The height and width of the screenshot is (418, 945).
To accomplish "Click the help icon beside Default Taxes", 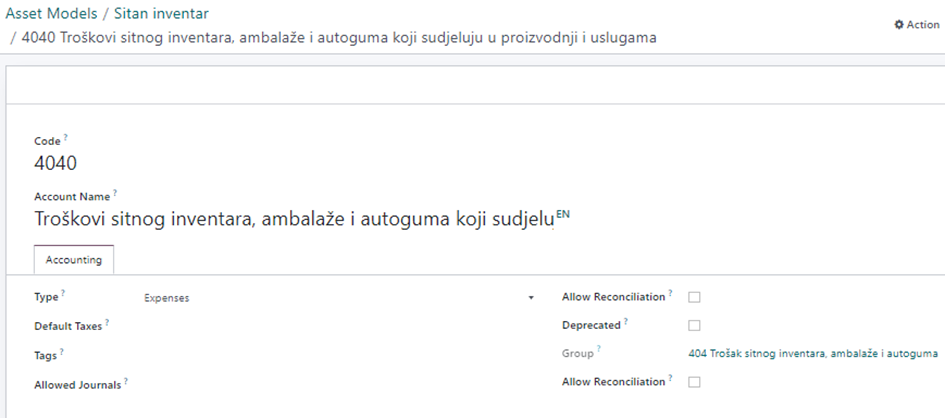I will click(107, 322).
